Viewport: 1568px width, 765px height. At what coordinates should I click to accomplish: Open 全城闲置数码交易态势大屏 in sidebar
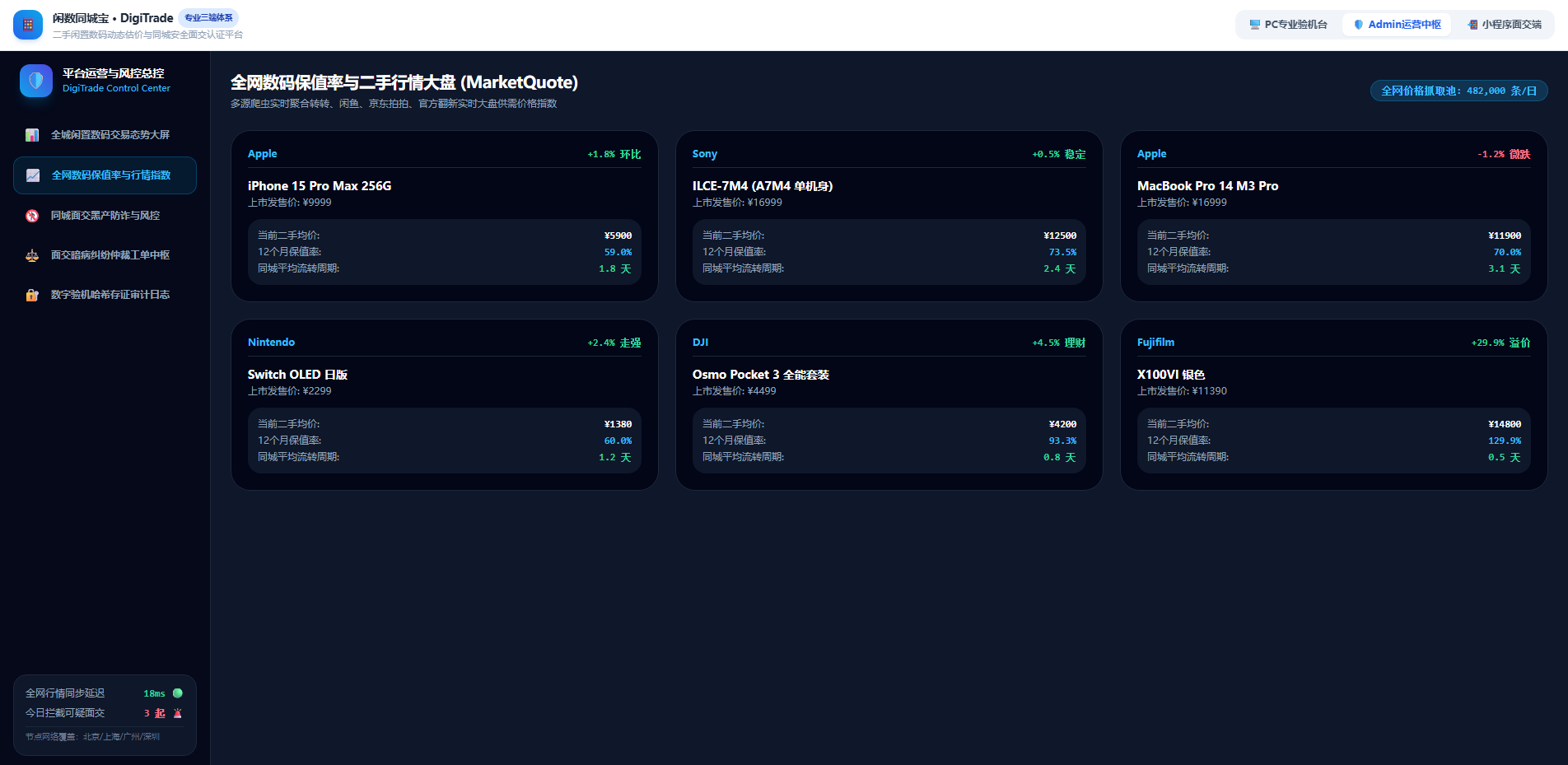[105, 135]
